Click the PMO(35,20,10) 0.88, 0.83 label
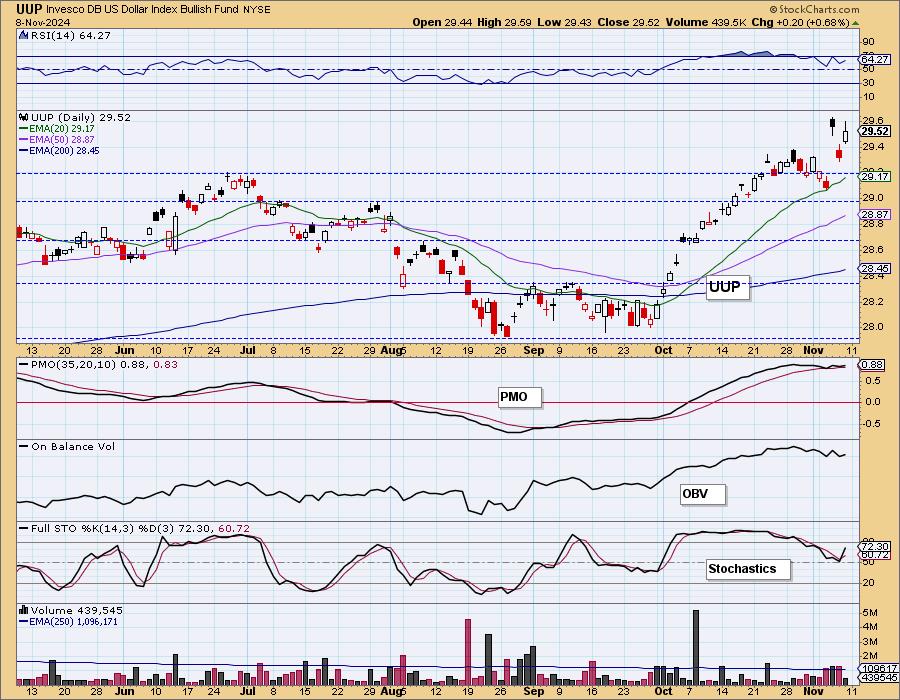Image resolution: width=900 pixels, height=700 pixels. [104, 364]
